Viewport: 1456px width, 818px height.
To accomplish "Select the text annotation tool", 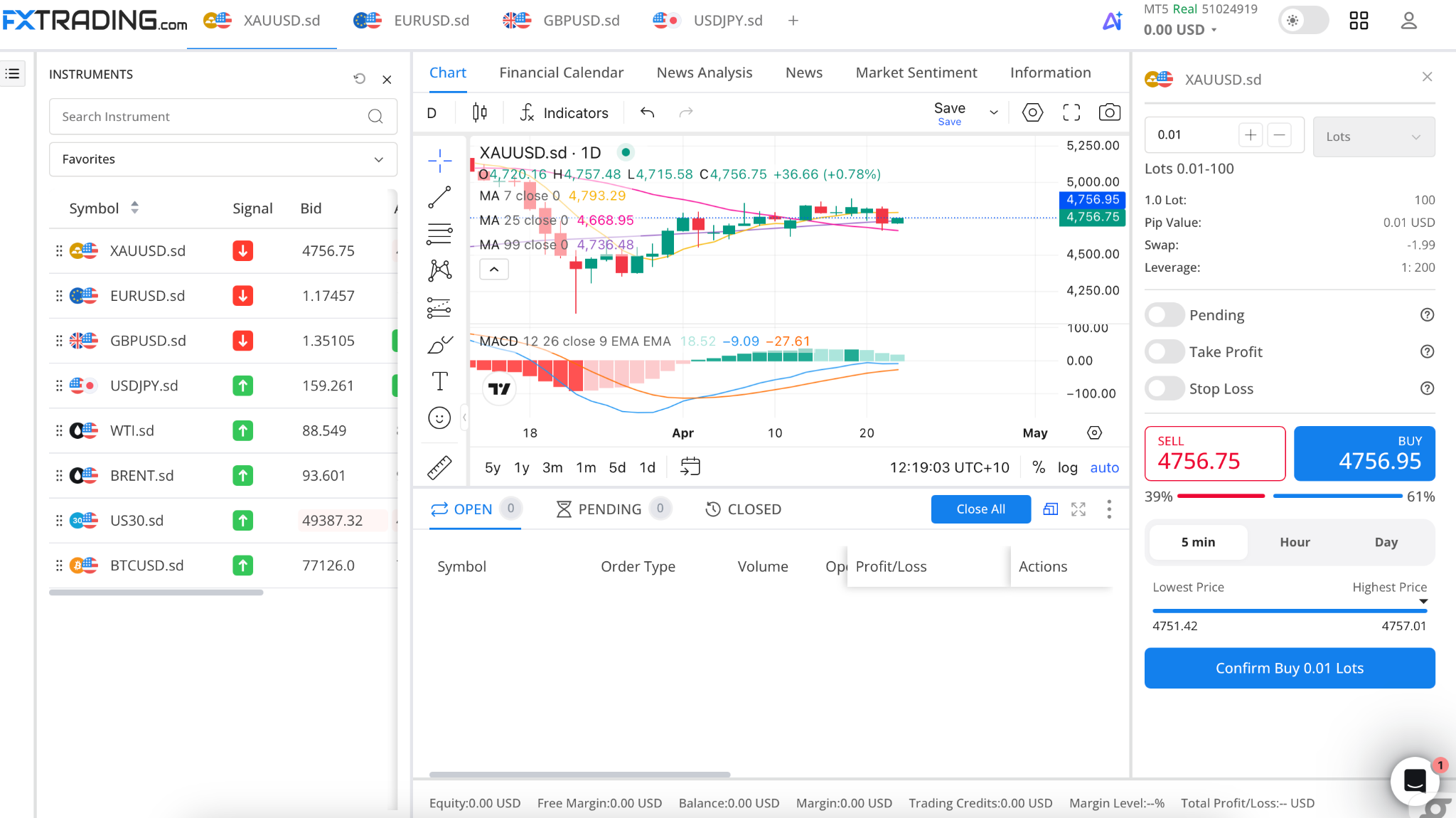I will coord(439,381).
